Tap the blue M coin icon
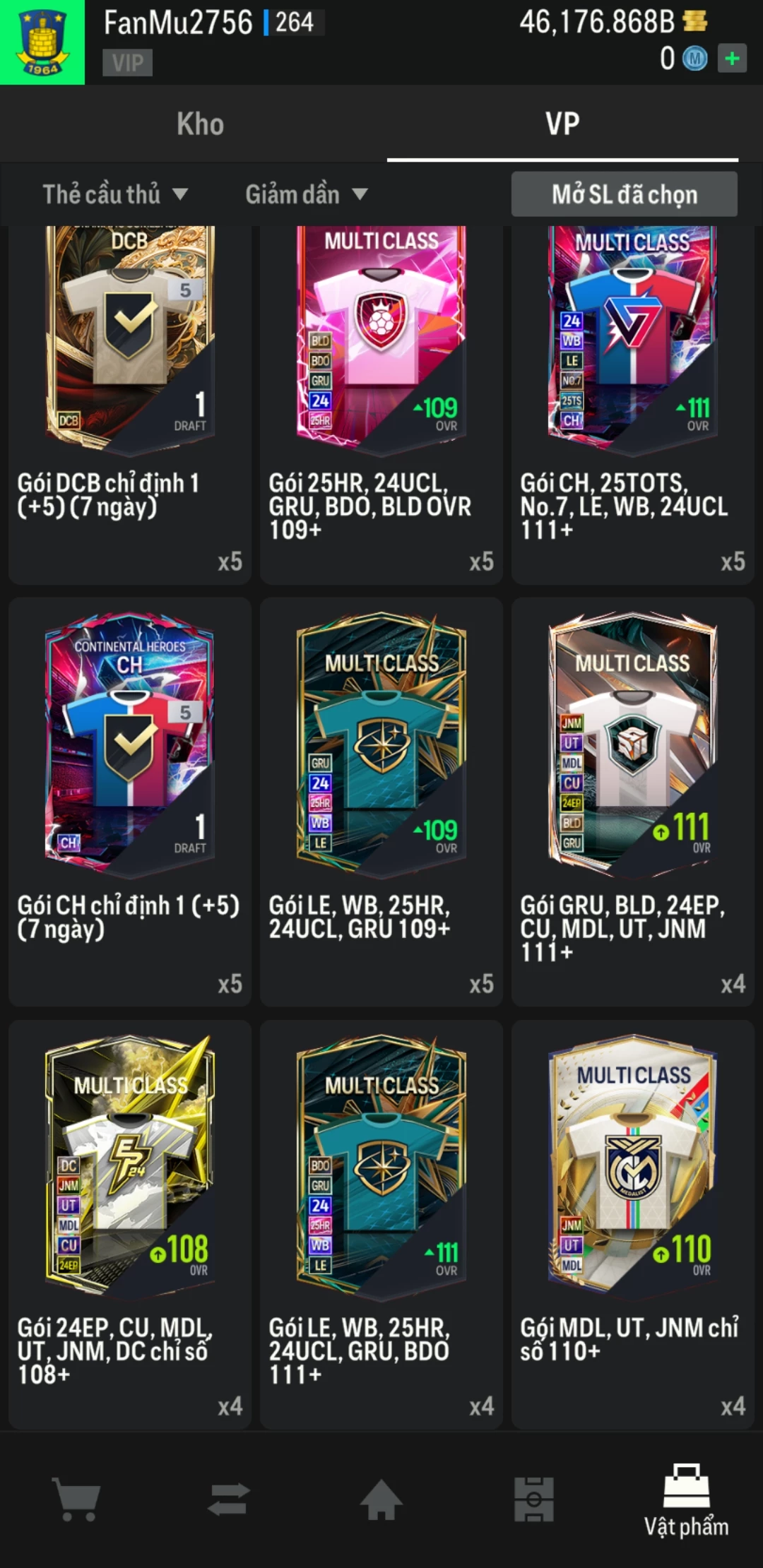Viewport: 763px width, 1568px height. [x=694, y=59]
